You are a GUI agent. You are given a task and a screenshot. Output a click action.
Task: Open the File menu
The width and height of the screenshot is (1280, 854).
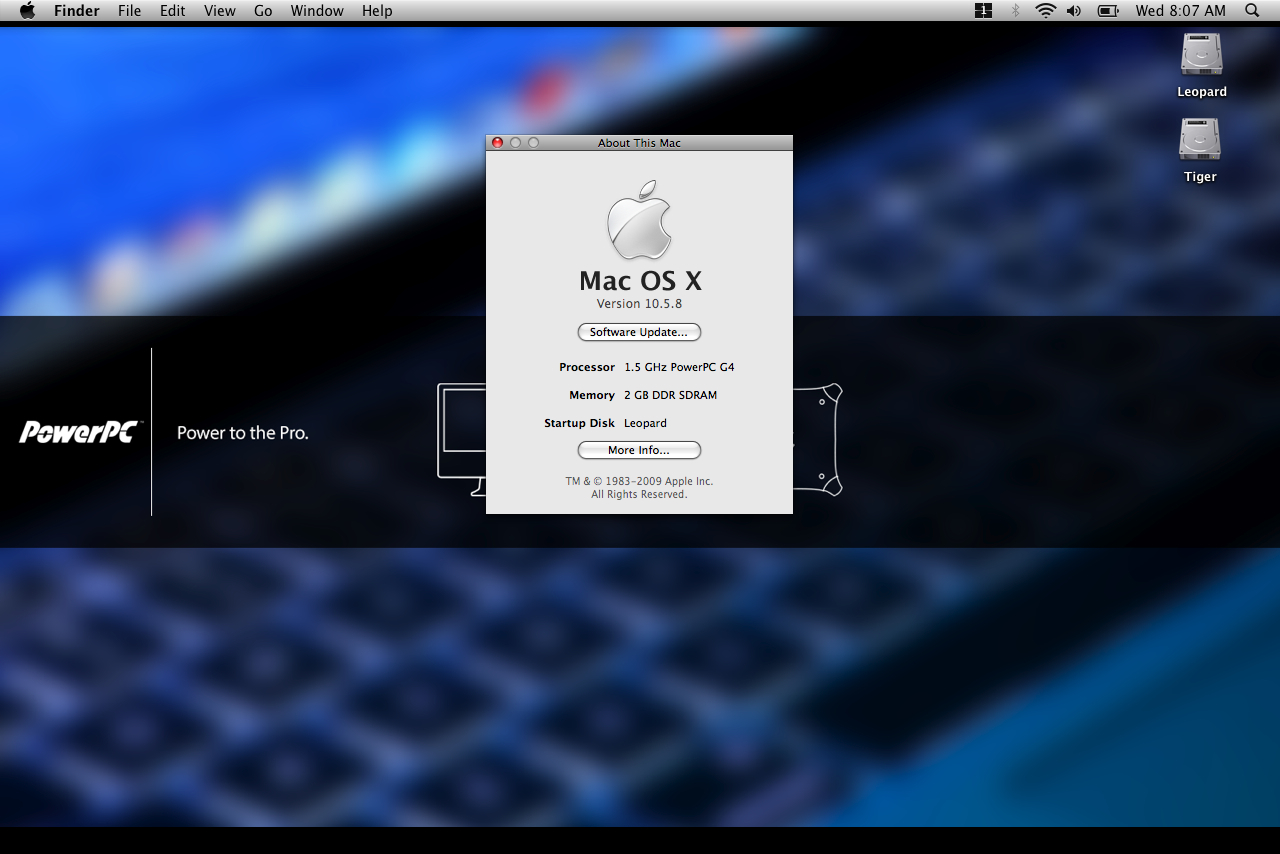(129, 11)
